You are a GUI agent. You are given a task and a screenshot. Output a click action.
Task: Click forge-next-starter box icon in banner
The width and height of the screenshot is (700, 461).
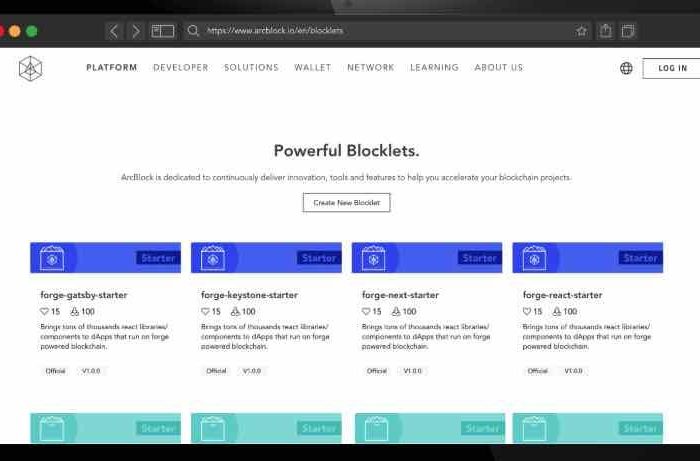(373, 258)
